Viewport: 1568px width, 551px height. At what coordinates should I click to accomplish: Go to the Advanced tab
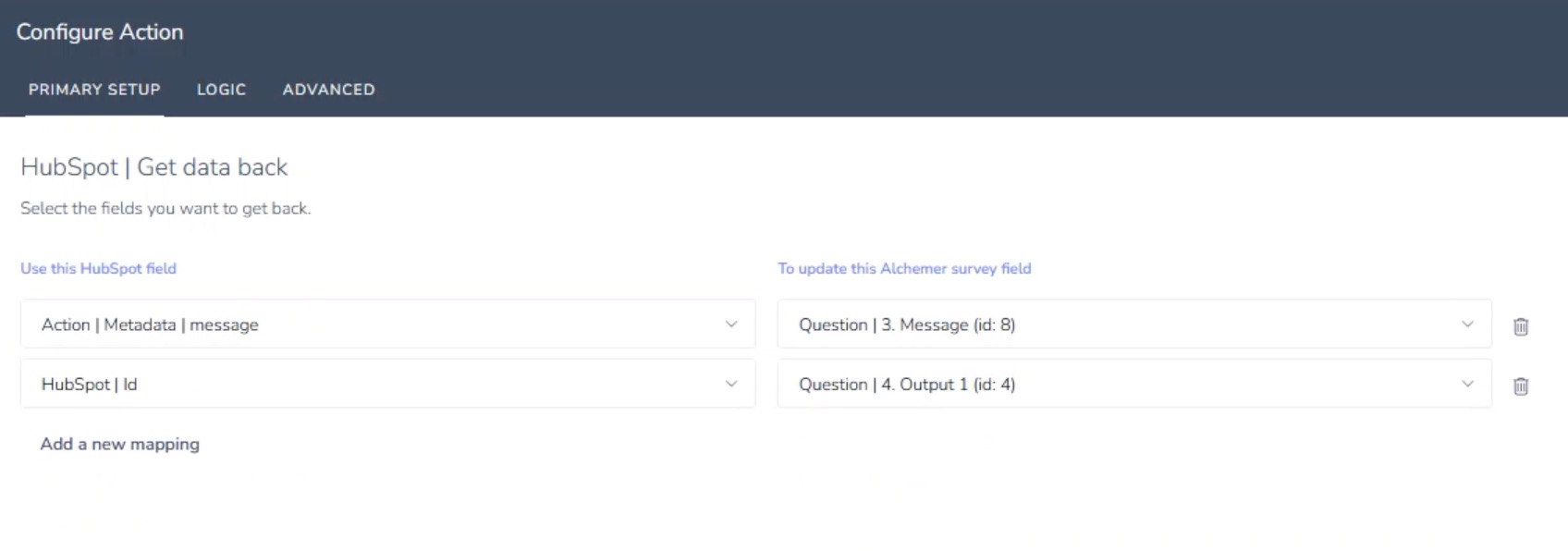tap(328, 90)
